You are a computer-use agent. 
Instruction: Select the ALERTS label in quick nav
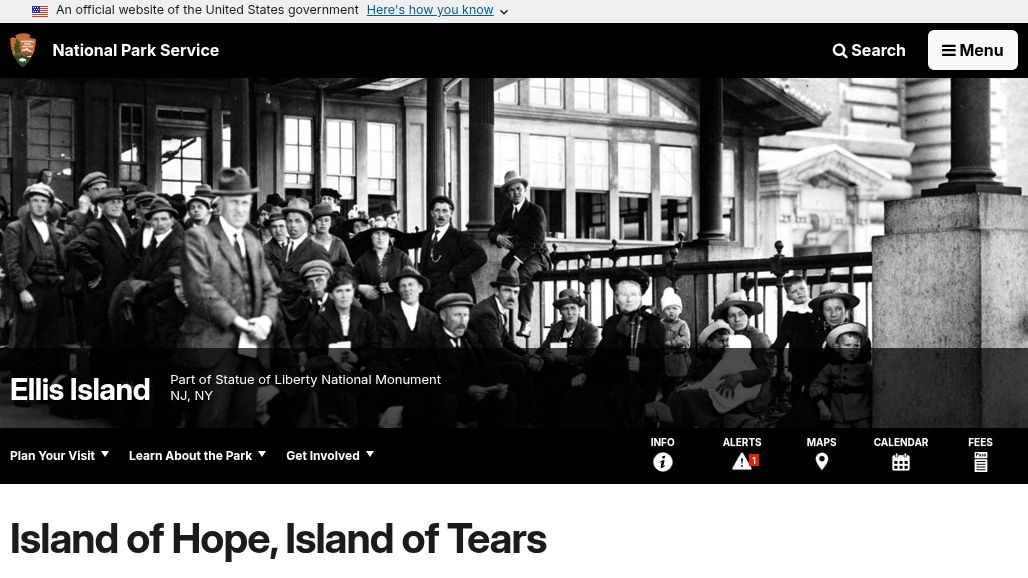click(x=741, y=442)
